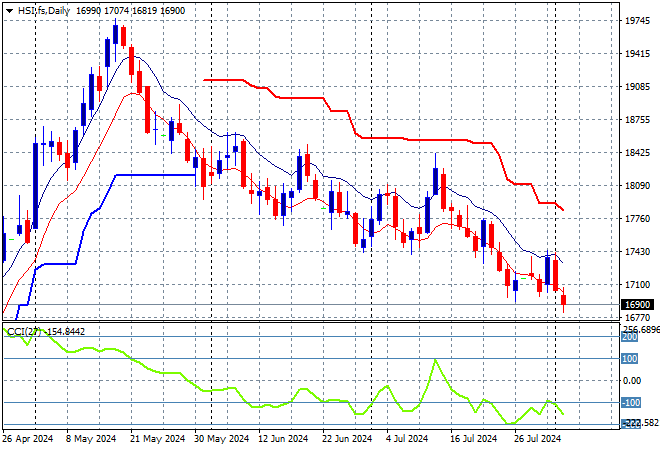Click the 19745 price axis label
660x450 pixels.
(x=637, y=20)
